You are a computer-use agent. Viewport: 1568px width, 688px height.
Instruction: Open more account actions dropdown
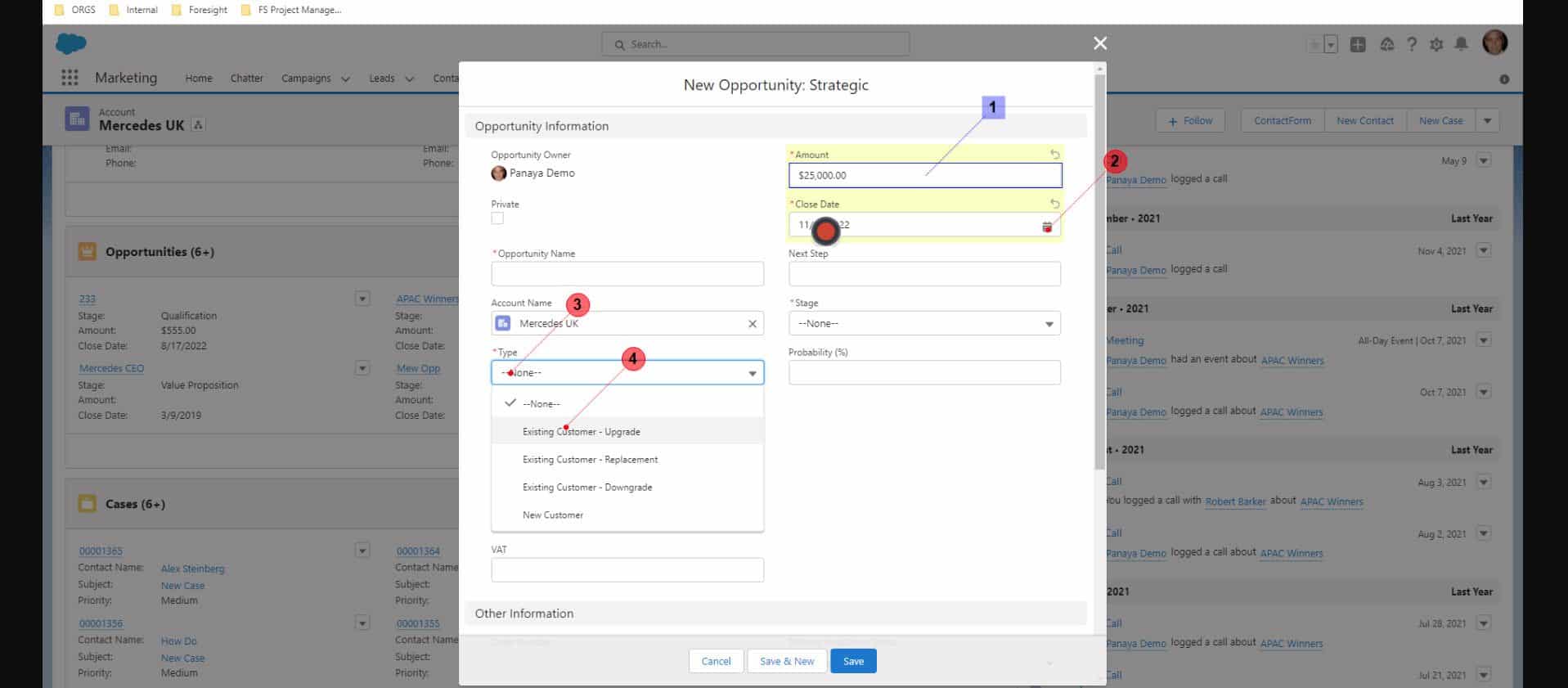tap(1487, 120)
